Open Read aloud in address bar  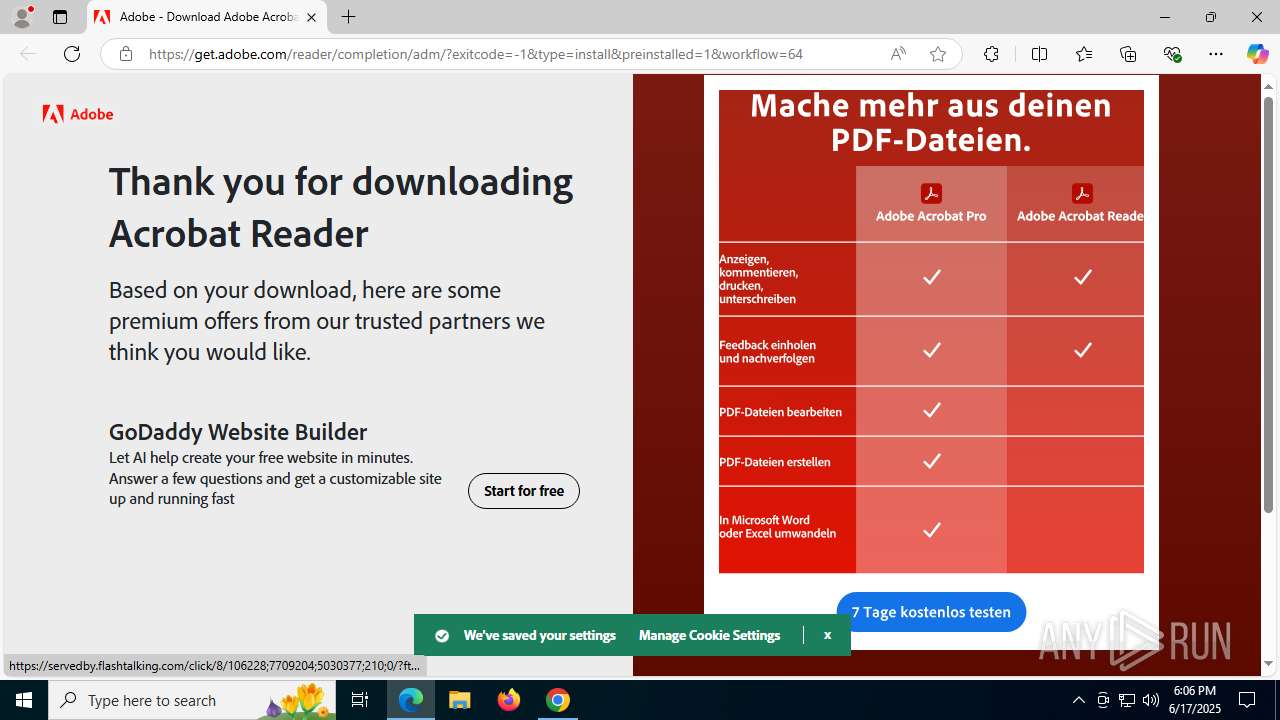[898, 54]
